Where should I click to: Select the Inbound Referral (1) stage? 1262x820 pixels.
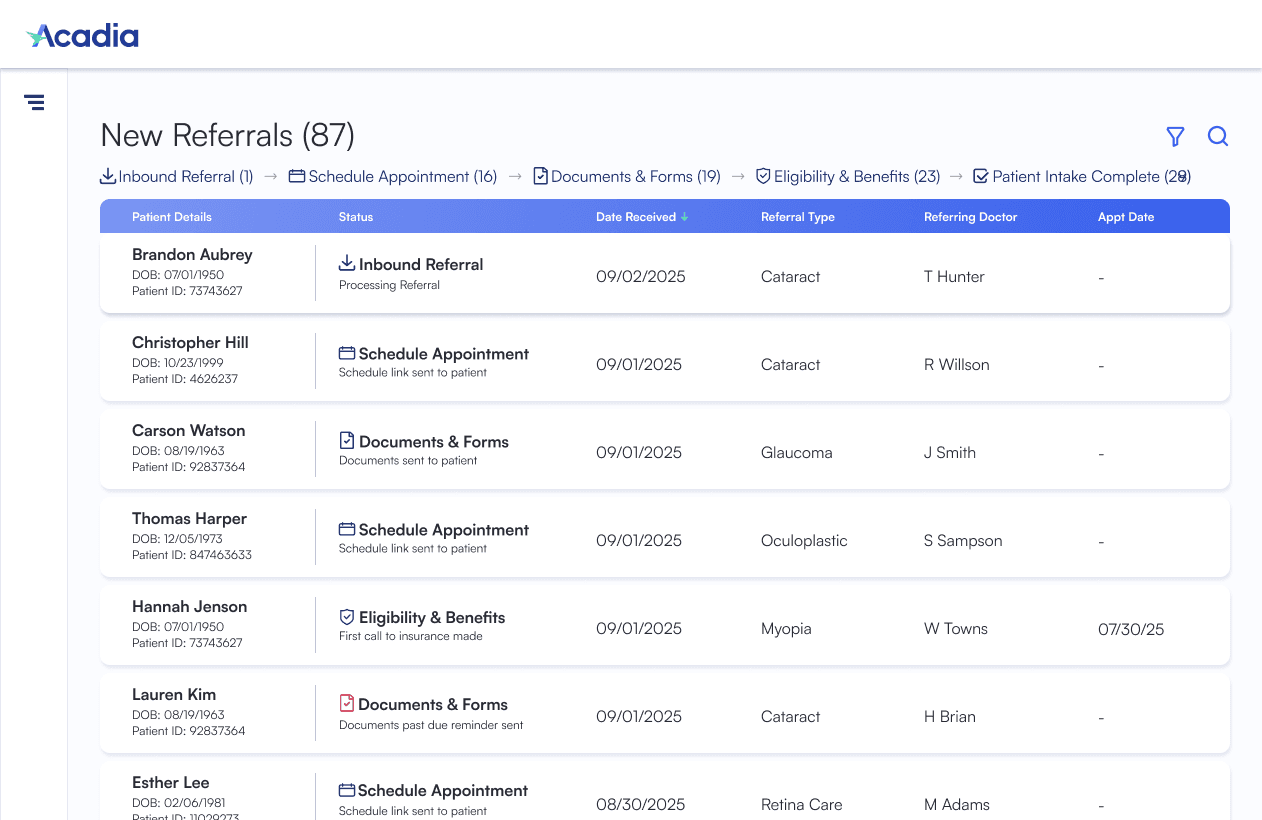(177, 177)
